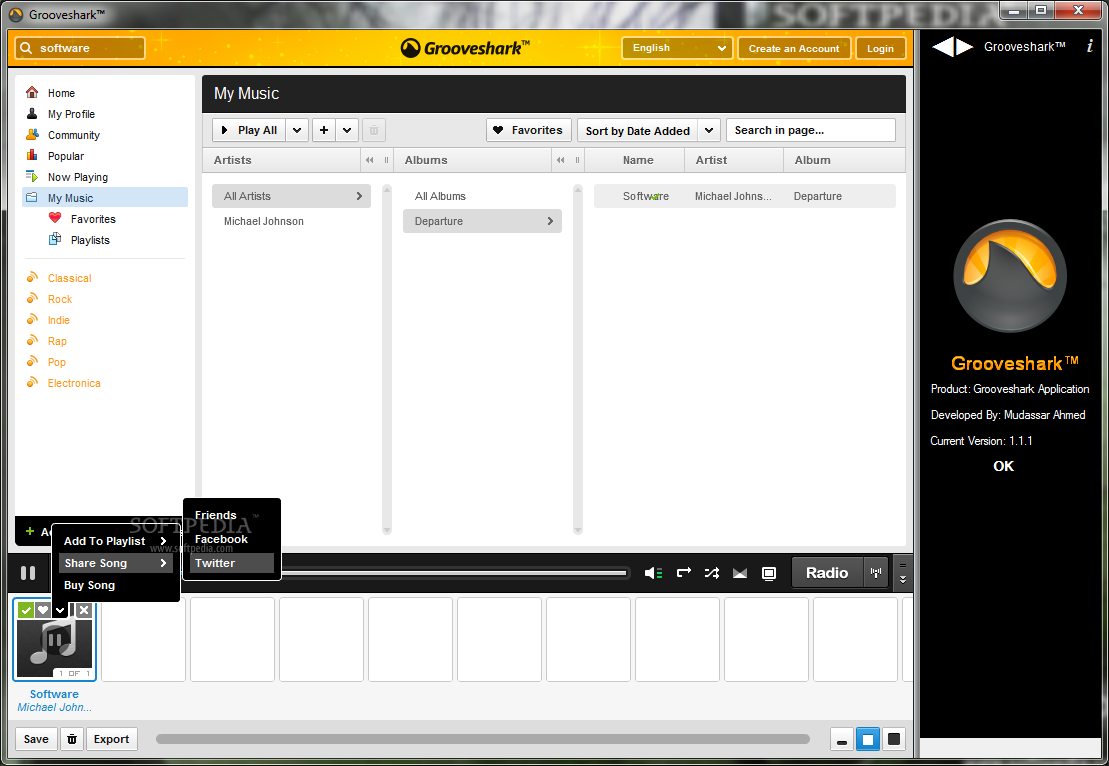Select All Artists row
Viewport: 1109px width, 766px height.
(291, 196)
